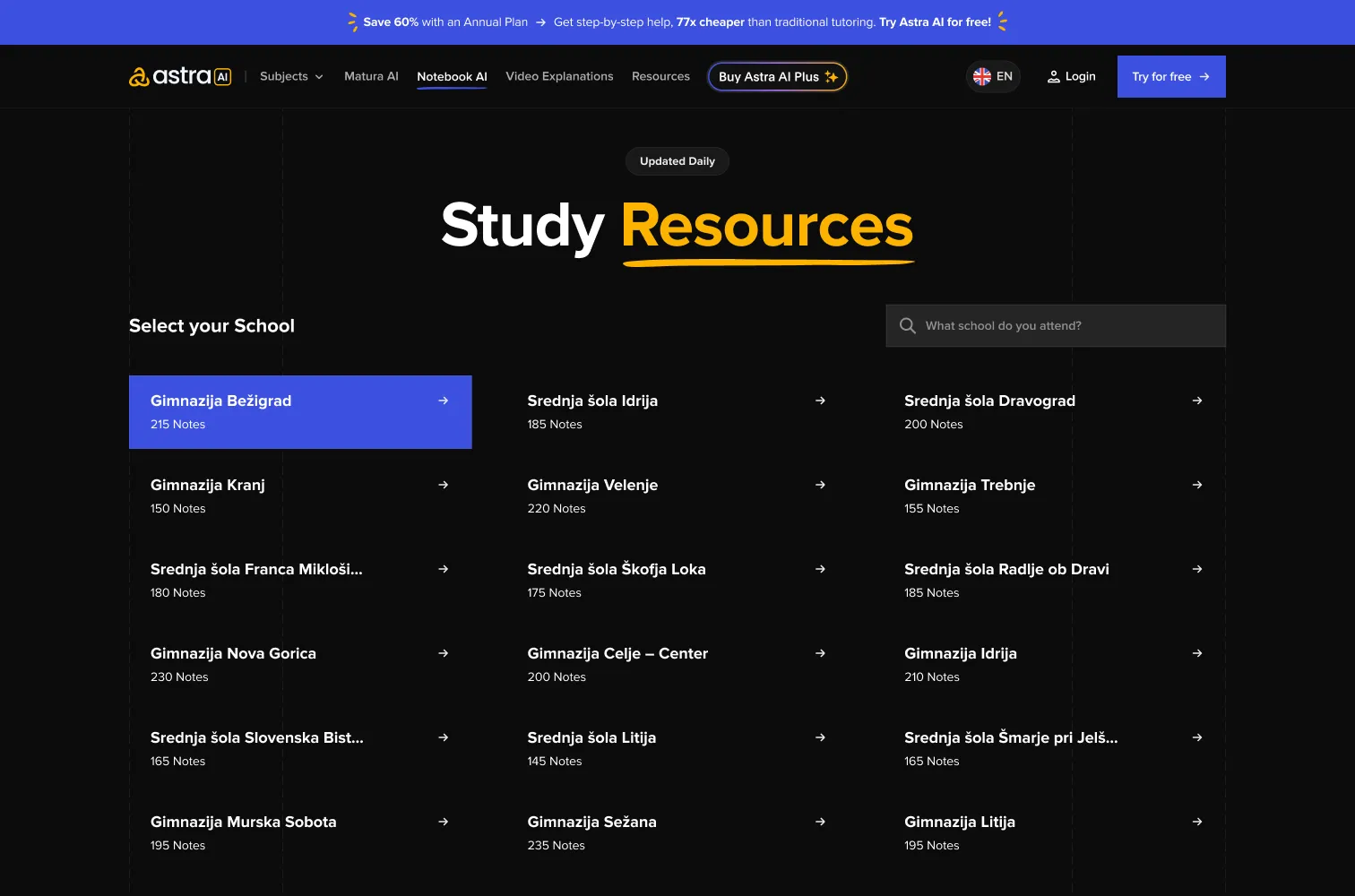Click the arrow on Gimnazija Bežigrad card
1355x896 pixels.
(x=444, y=401)
